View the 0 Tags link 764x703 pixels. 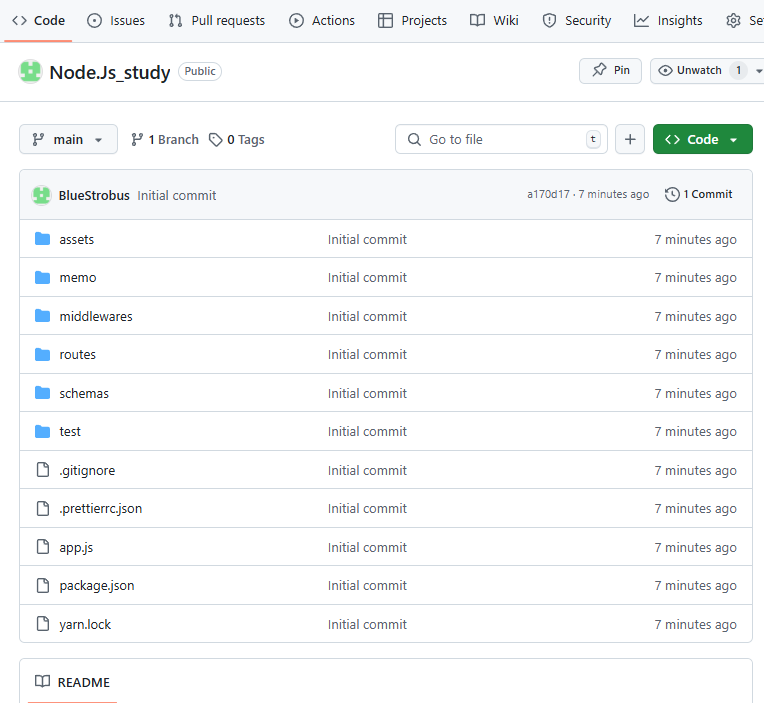pyautogui.click(x=237, y=140)
